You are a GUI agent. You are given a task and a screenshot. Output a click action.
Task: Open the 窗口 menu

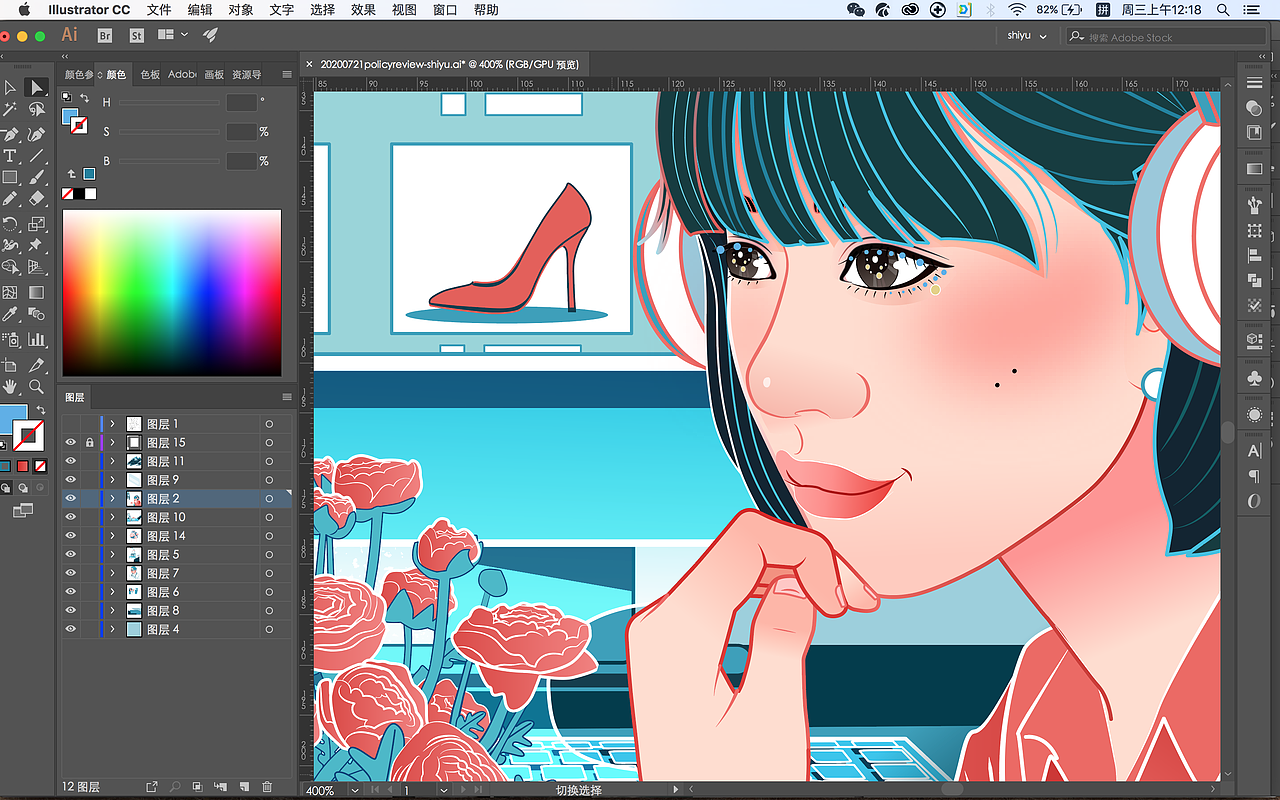[x=445, y=10]
